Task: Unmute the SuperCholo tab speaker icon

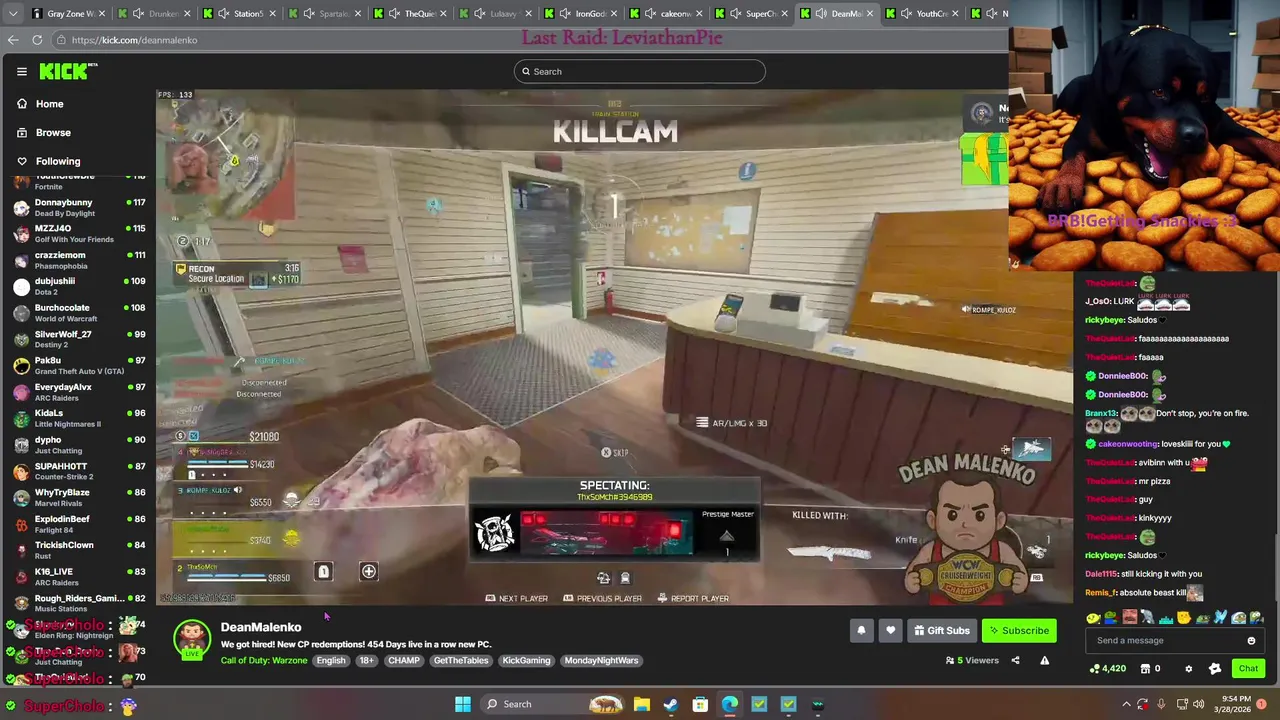Action: pyautogui.click(x=735, y=13)
